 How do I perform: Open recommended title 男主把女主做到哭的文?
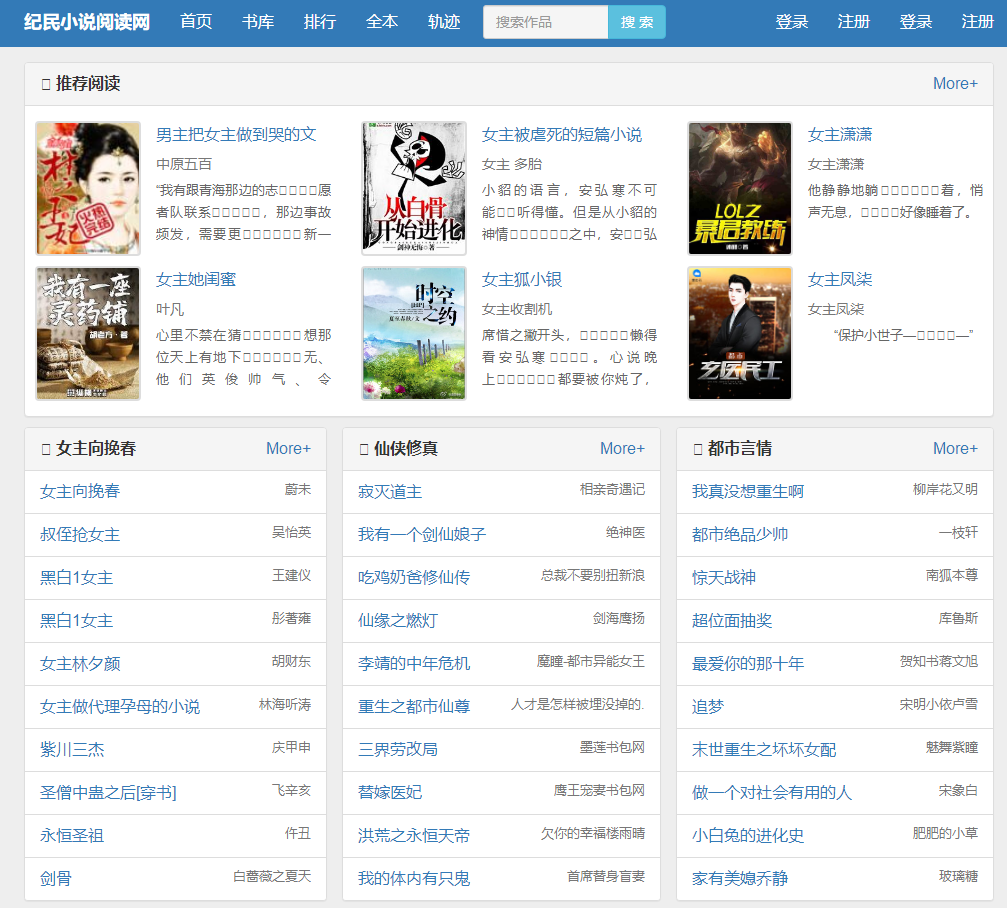pyautogui.click(x=236, y=135)
